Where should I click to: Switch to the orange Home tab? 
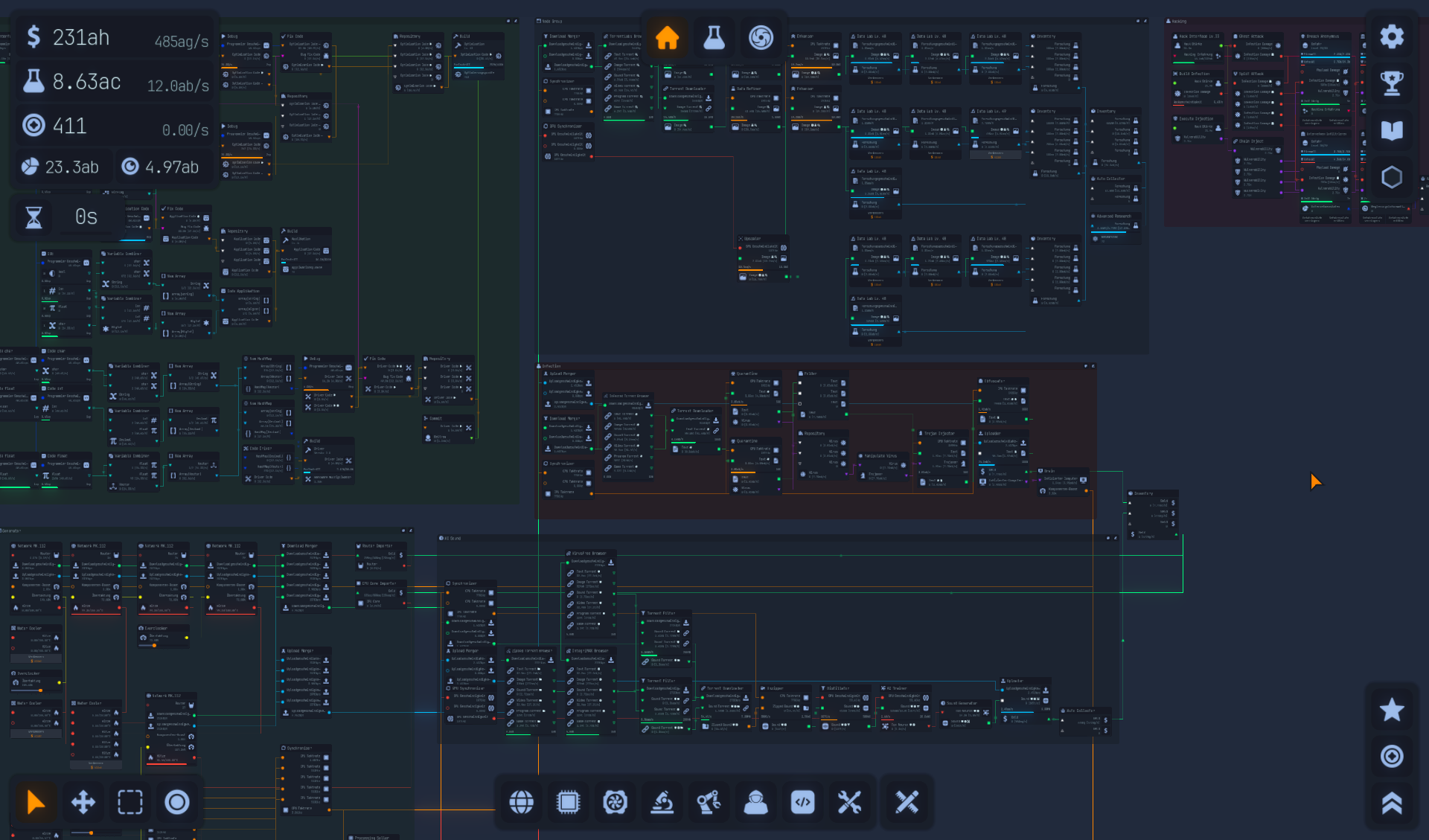tap(667, 37)
